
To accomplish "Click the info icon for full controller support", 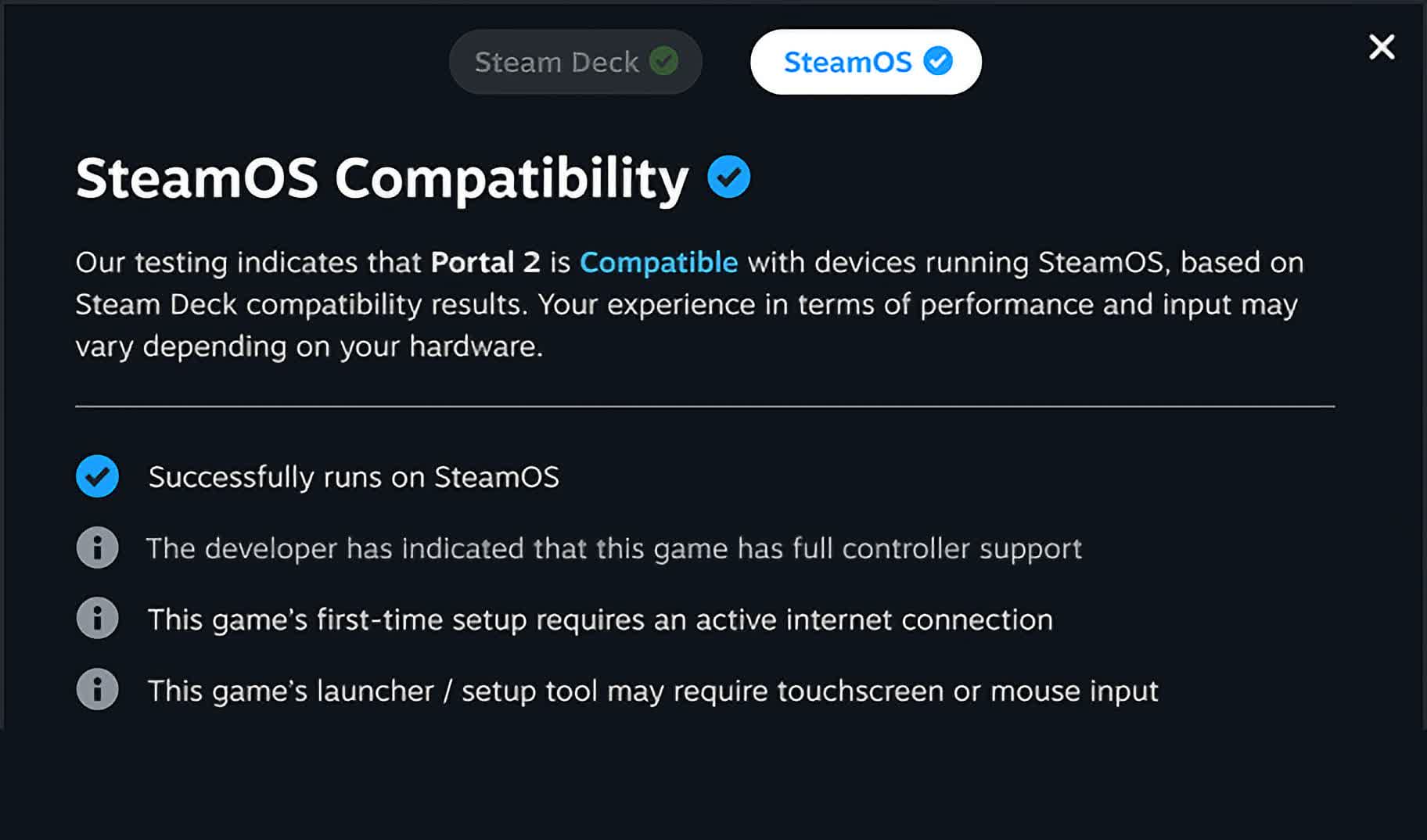I will [97, 547].
